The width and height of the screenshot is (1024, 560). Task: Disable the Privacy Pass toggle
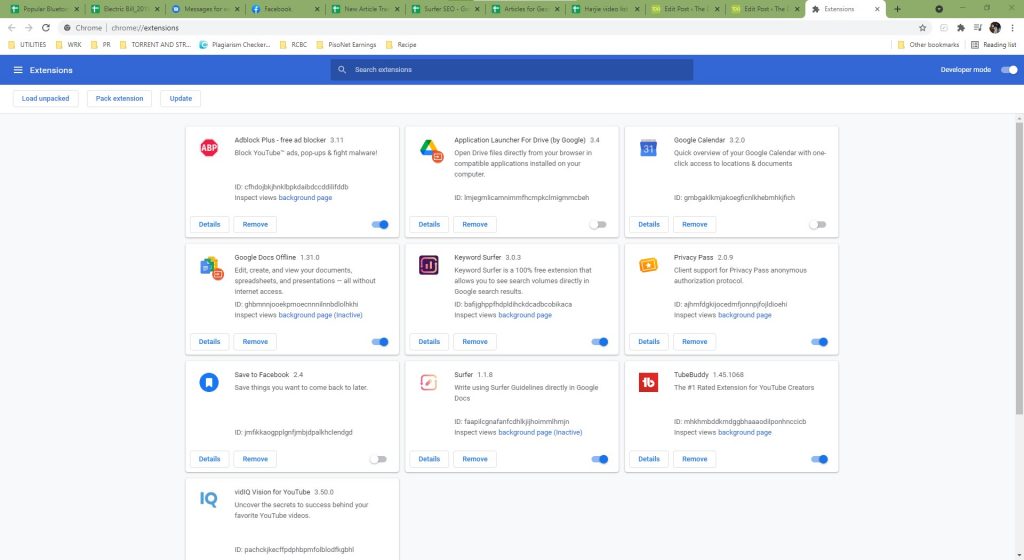[819, 342]
